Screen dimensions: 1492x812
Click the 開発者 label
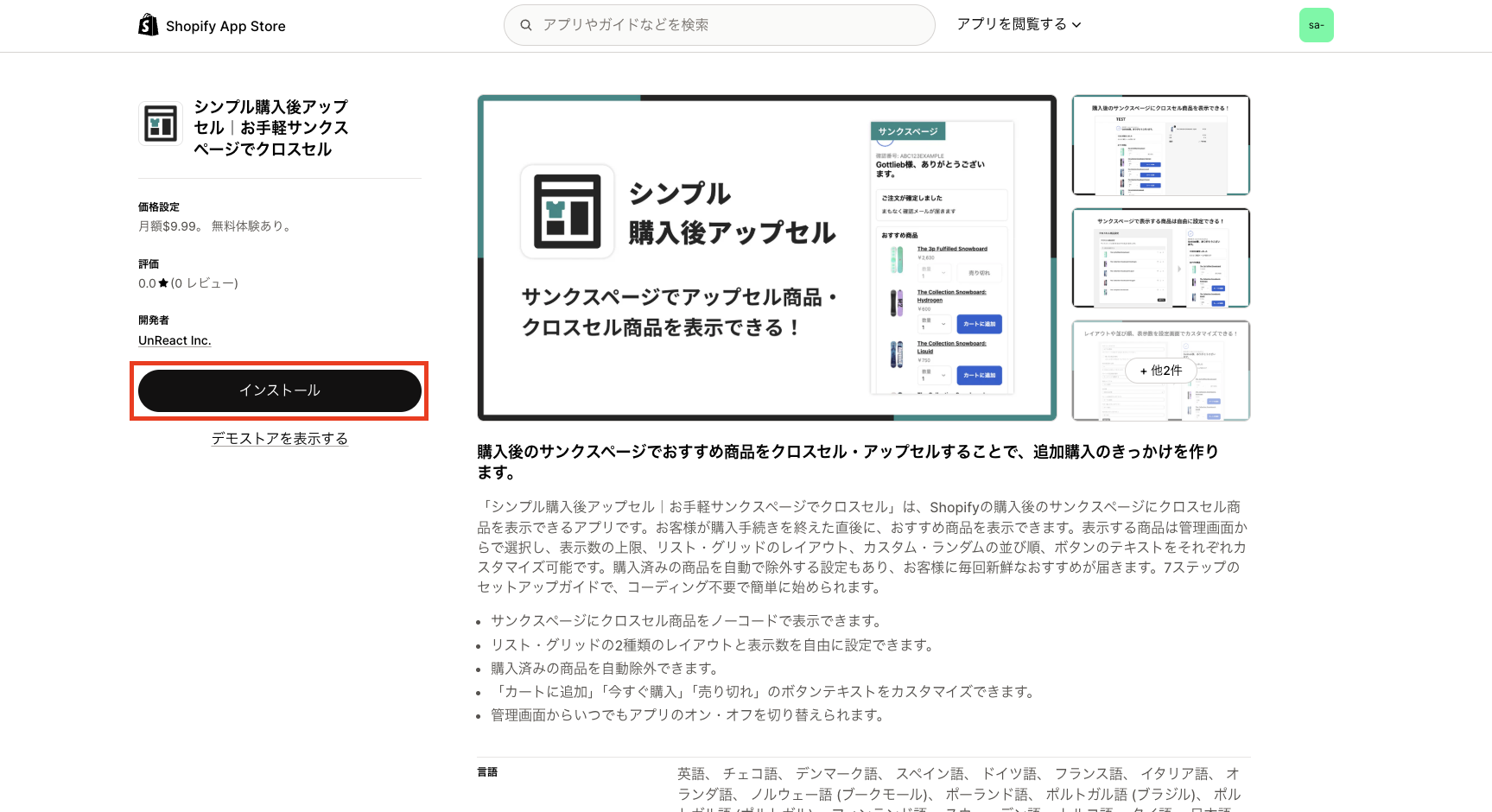[x=154, y=320]
